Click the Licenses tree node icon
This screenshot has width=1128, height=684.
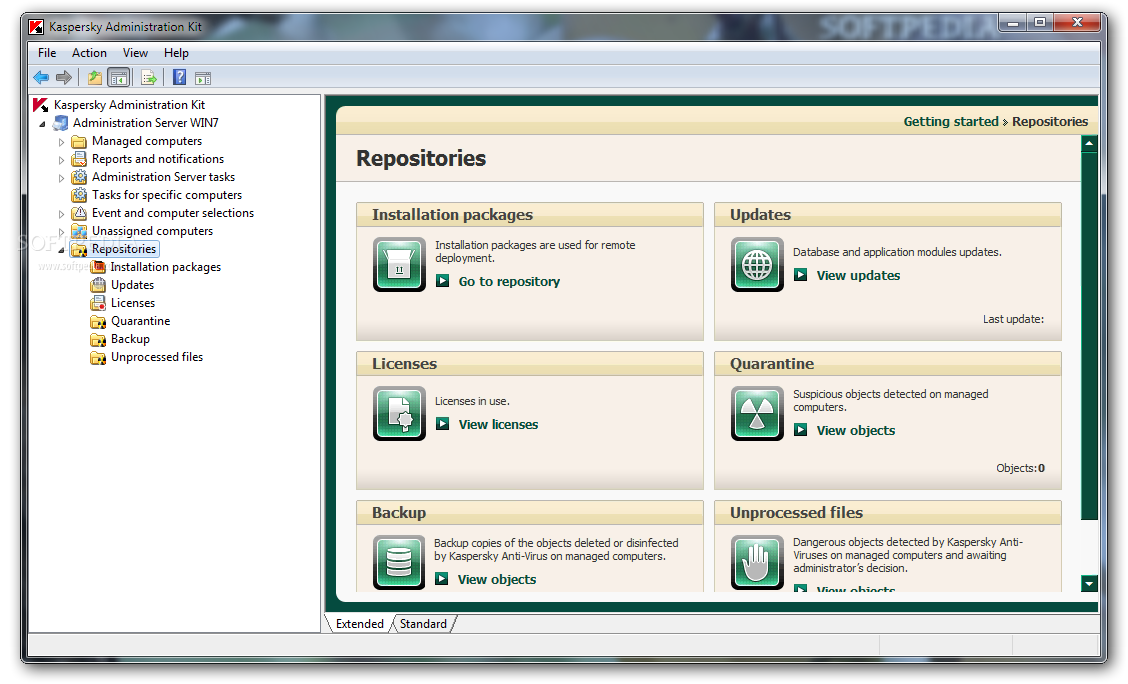[x=98, y=303]
